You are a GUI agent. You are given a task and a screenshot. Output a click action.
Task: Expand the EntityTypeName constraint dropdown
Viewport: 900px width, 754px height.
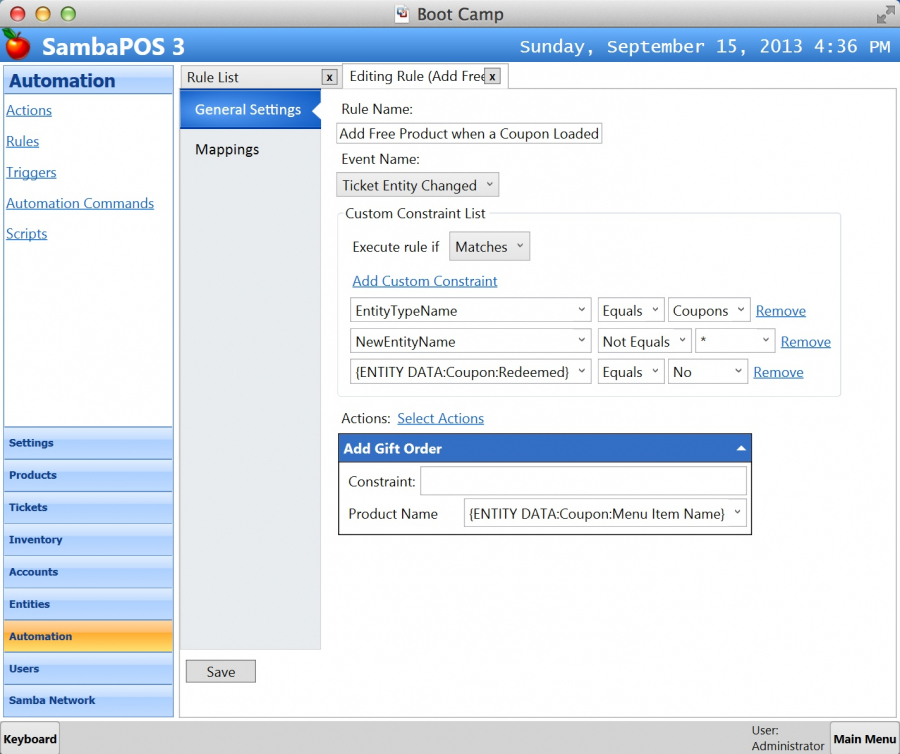point(471,311)
